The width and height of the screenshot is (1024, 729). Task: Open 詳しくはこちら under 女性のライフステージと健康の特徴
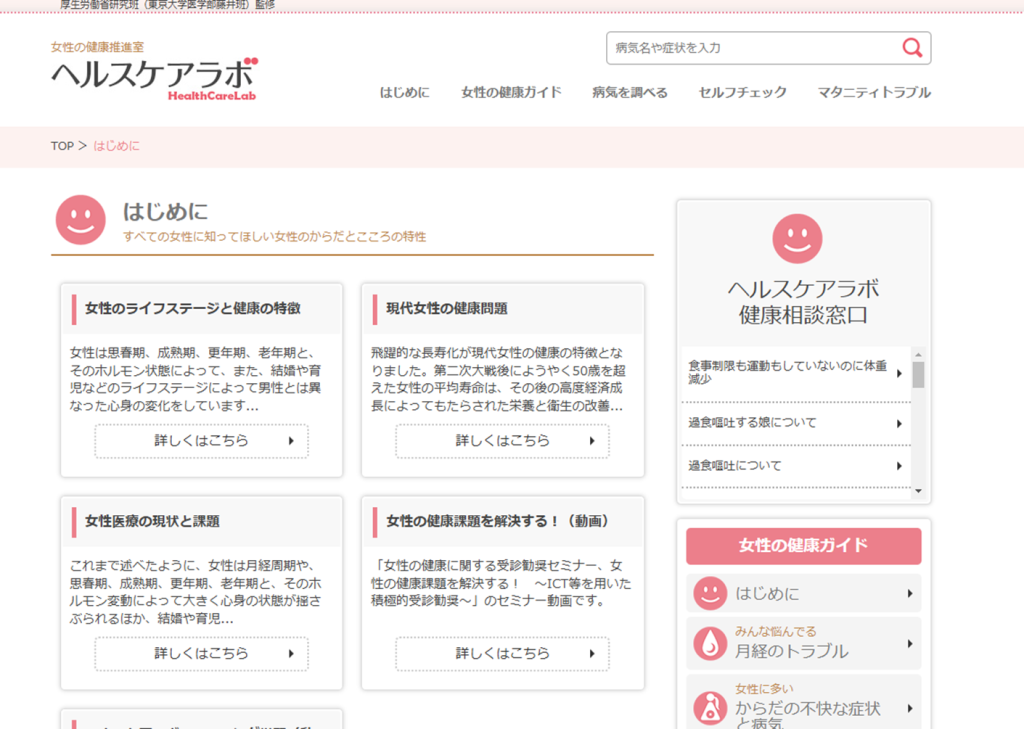[x=201, y=441]
